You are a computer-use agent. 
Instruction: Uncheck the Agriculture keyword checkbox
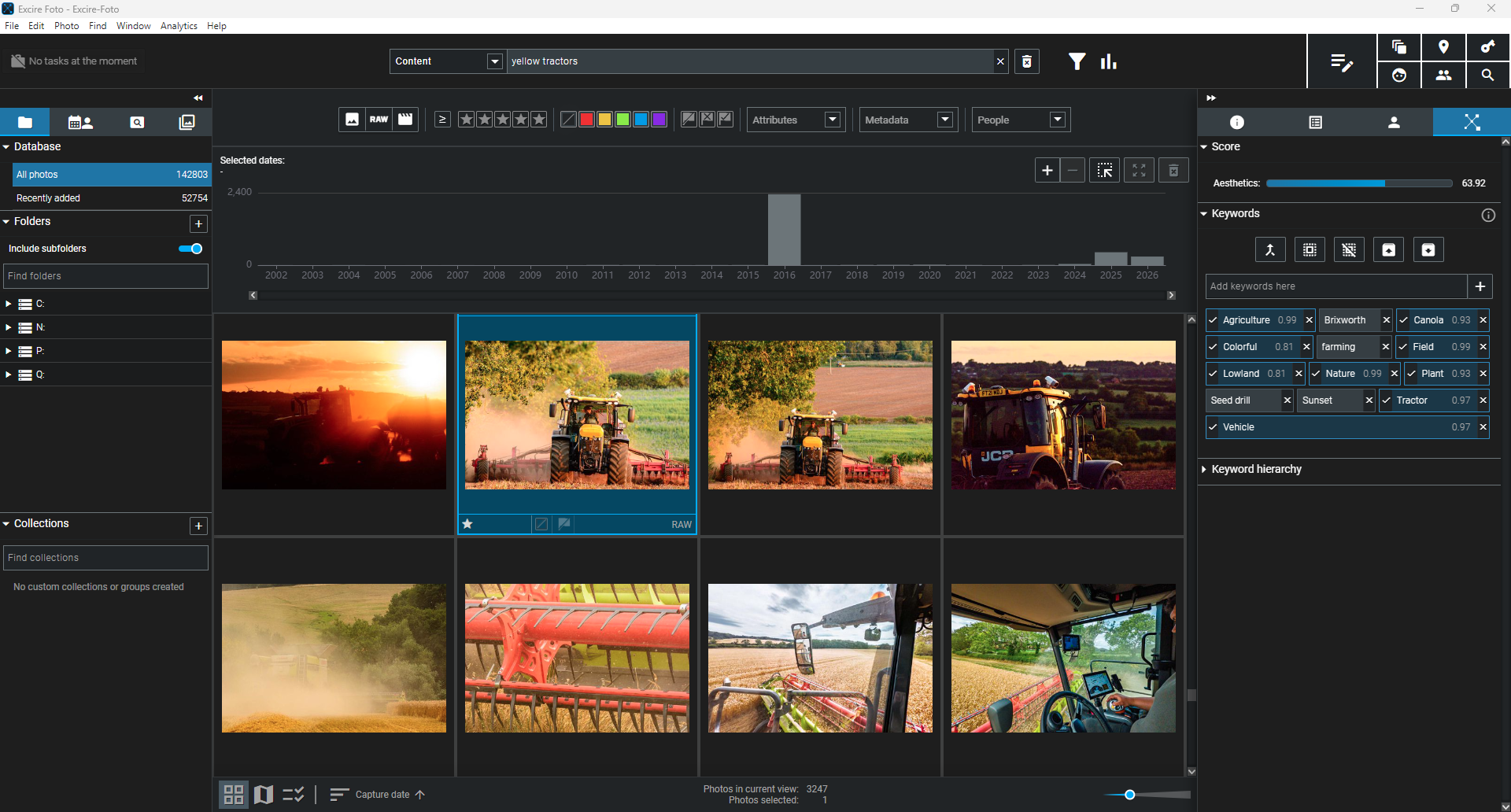(x=1213, y=320)
